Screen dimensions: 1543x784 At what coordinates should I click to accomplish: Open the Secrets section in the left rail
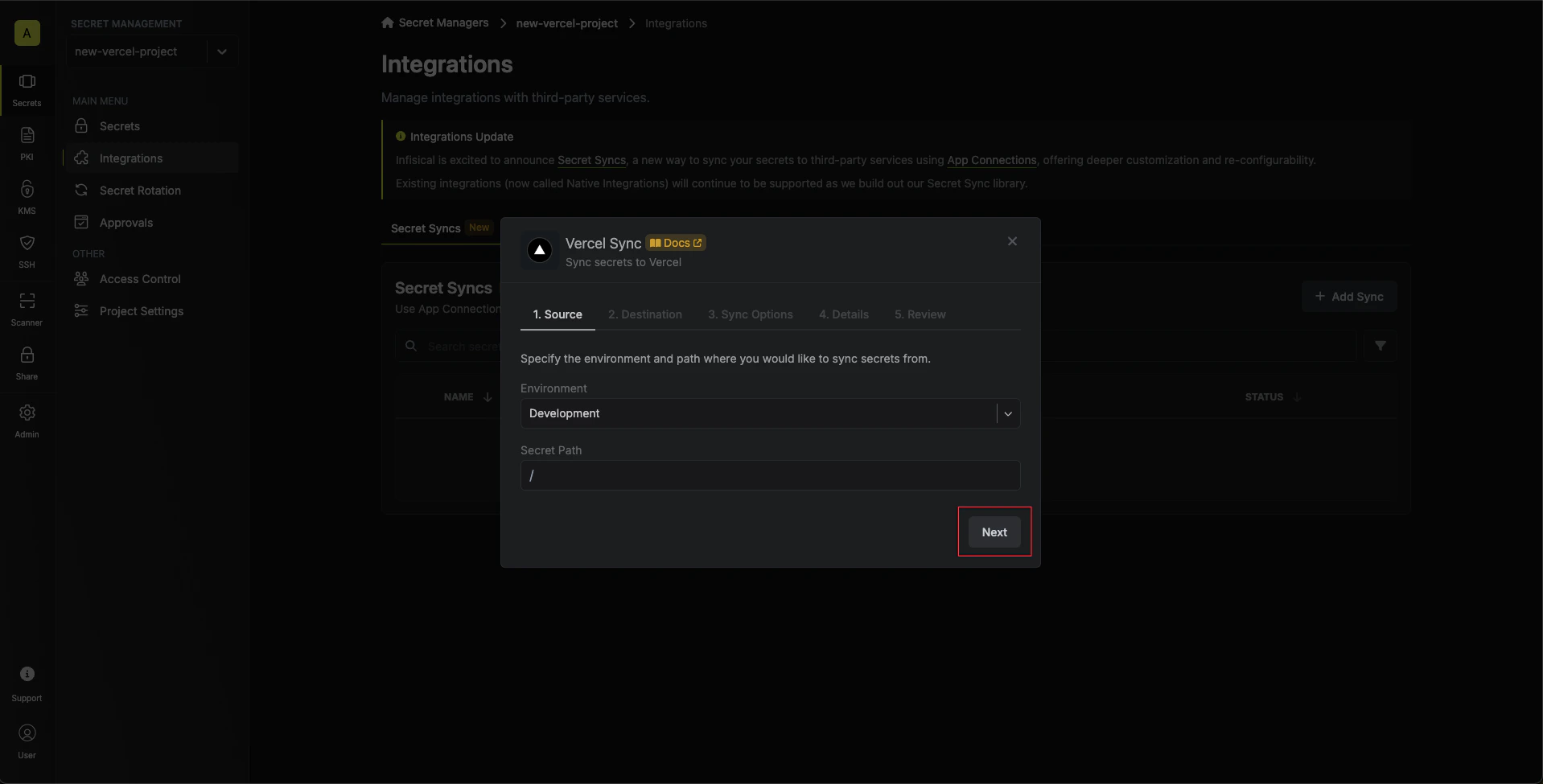pos(27,89)
